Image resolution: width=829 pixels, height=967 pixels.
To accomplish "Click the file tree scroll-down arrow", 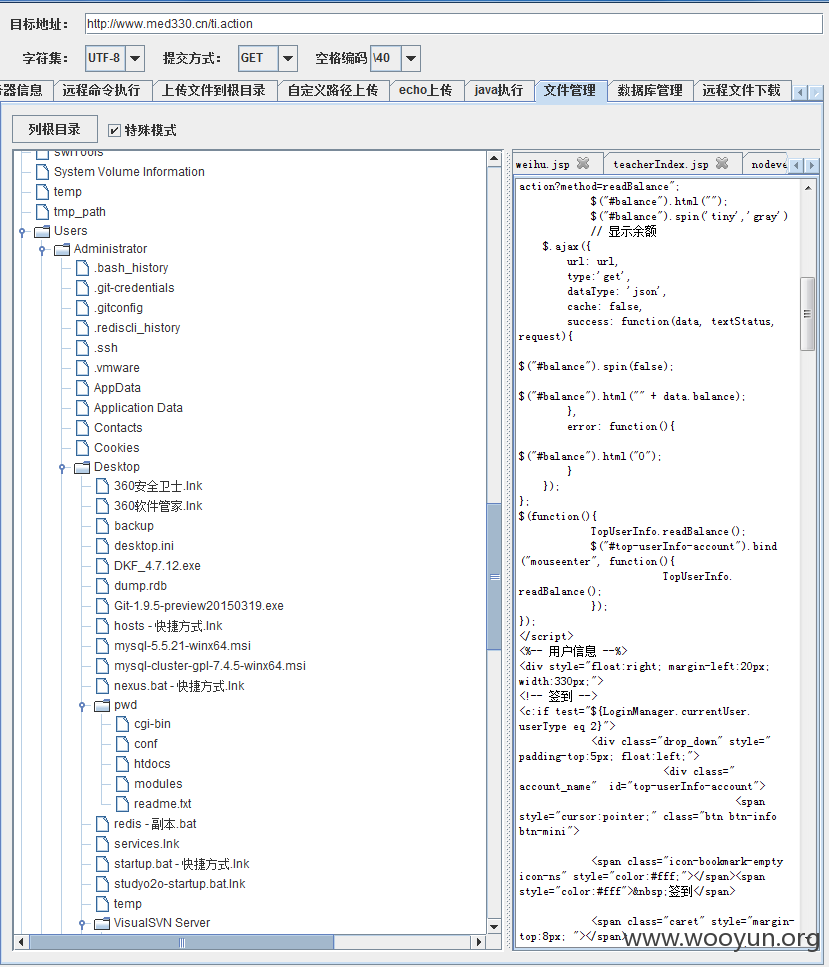I will click(494, 927).
